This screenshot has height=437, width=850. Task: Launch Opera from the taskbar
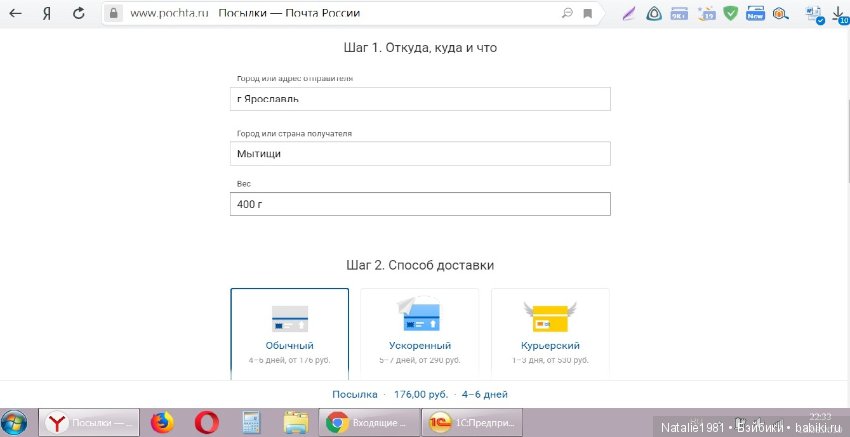tap(207, 423)
